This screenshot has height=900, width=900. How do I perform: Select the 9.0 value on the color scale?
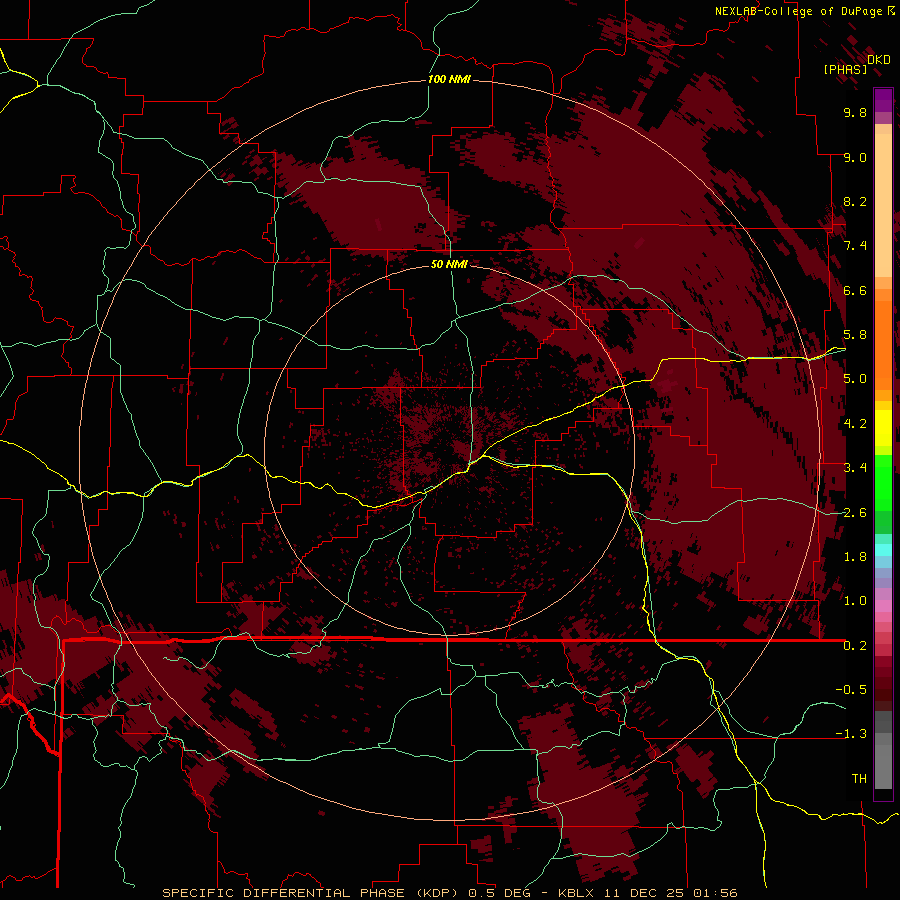(x=855, y=157)
